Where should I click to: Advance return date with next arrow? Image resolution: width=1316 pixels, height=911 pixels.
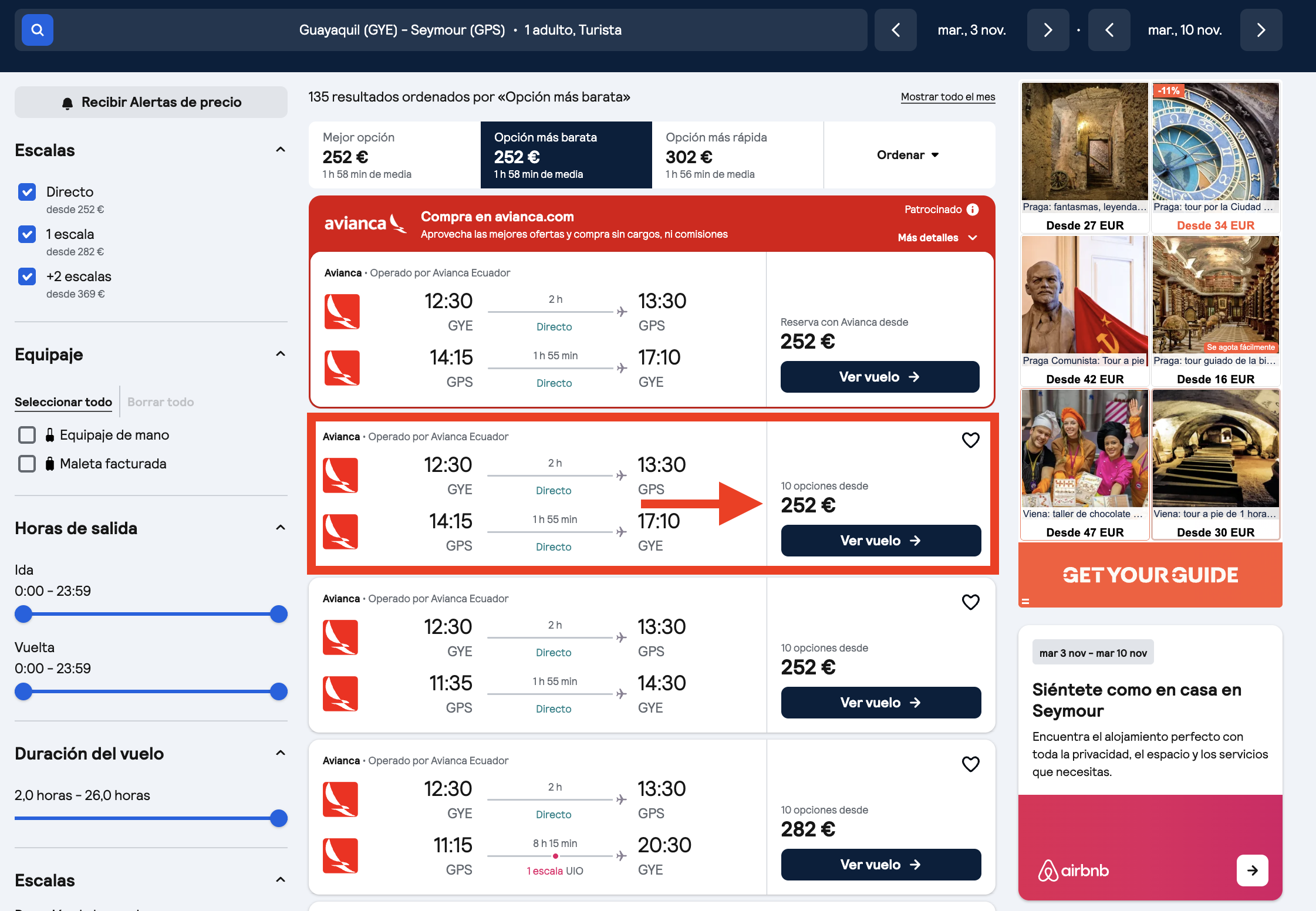(x=1261, y=30)
